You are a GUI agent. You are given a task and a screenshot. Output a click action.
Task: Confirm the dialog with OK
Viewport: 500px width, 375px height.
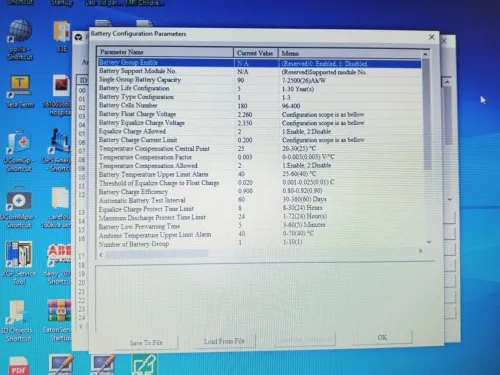pyautogui.click(x=382, y=337)
